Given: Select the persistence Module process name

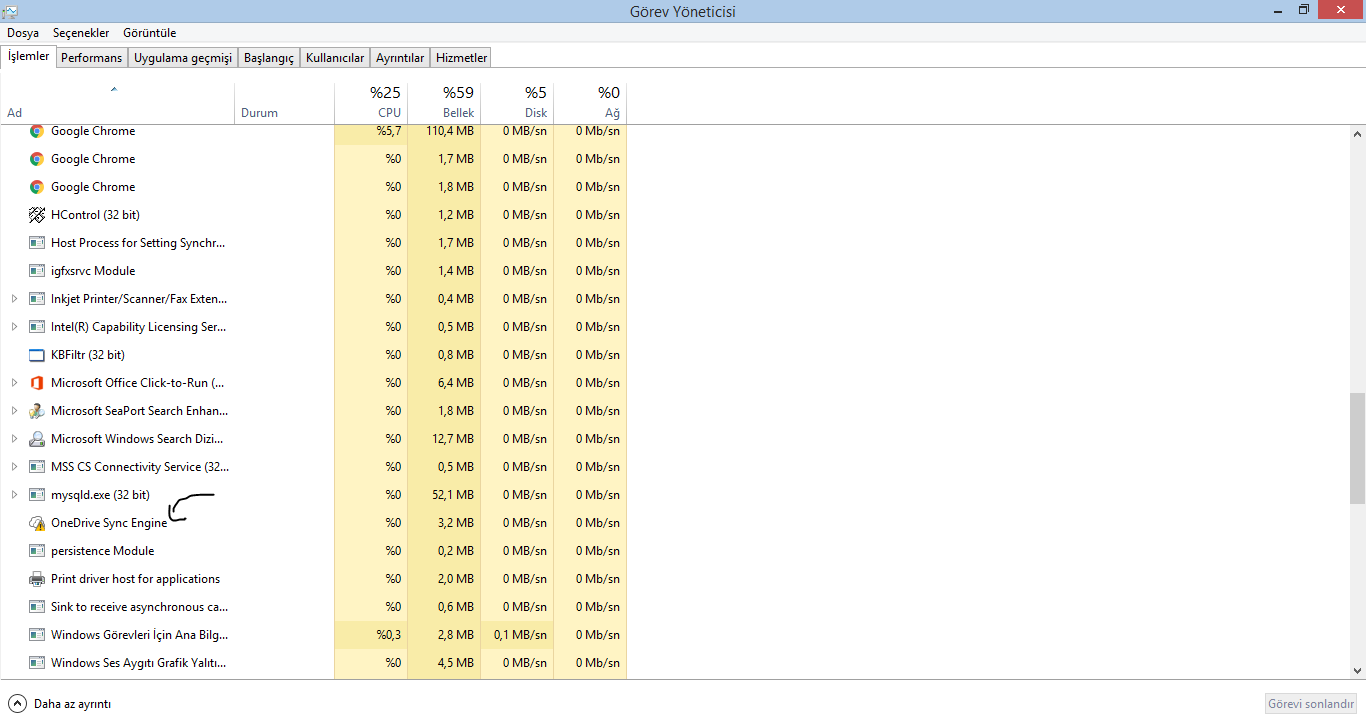Looking at the screenshot, I should [103, 551].
